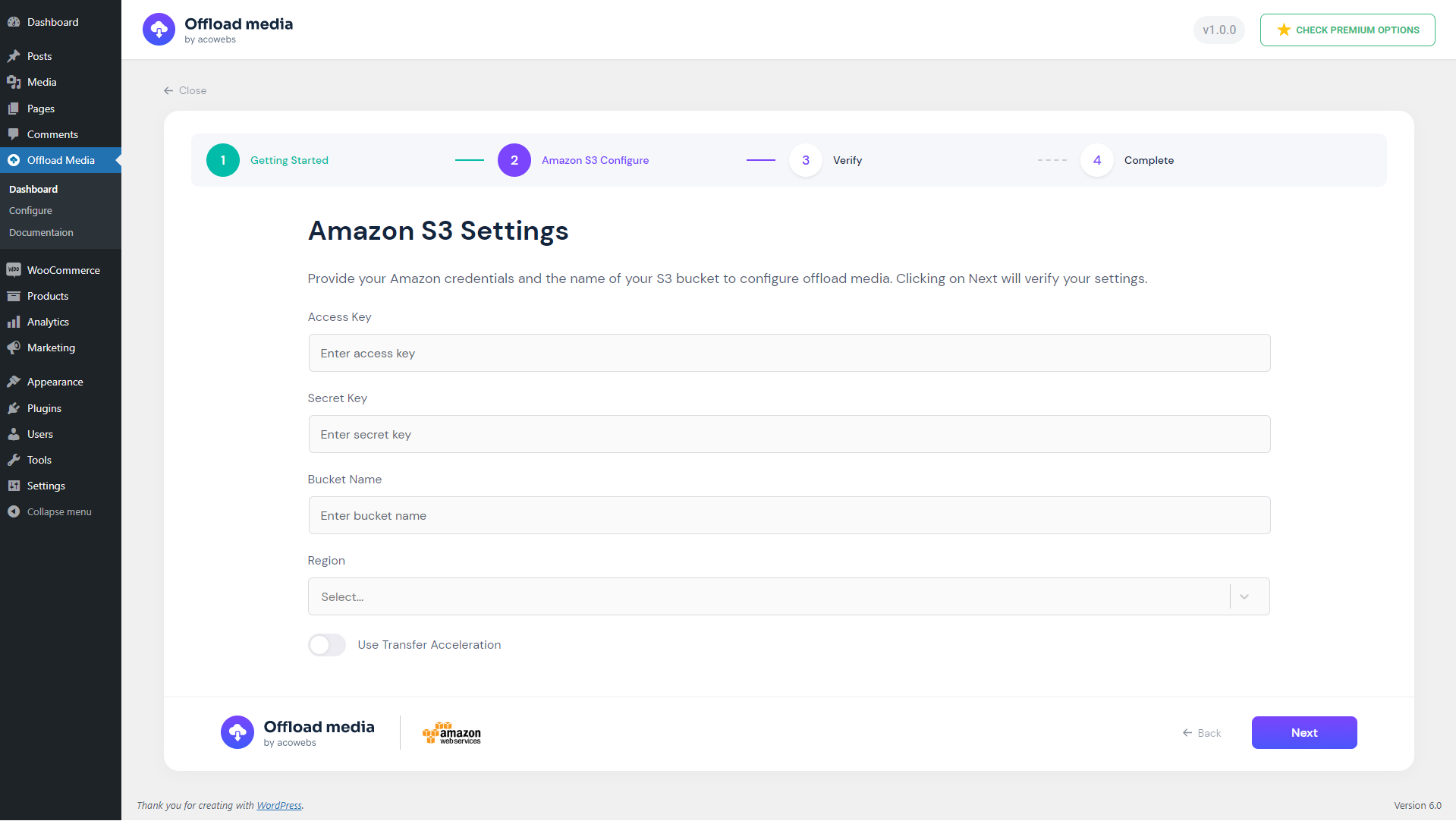1456x821 pixels.
Task: Click the Amazon S3 Settings heading
Action: coord(438,231)
